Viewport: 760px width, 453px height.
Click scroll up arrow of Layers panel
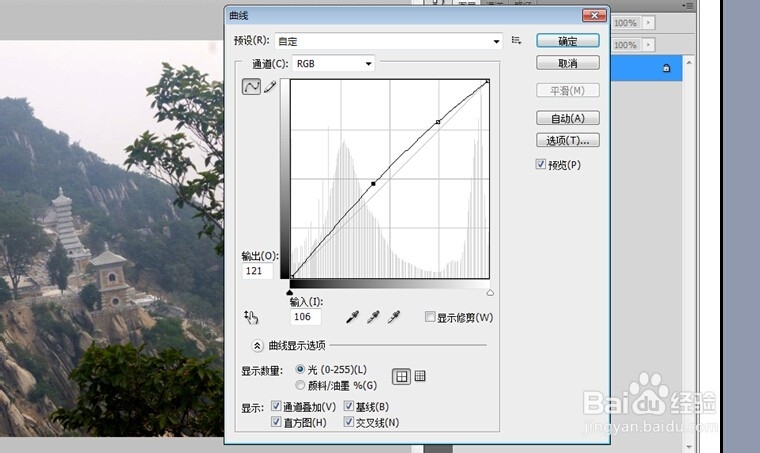(x=690, y=62)
